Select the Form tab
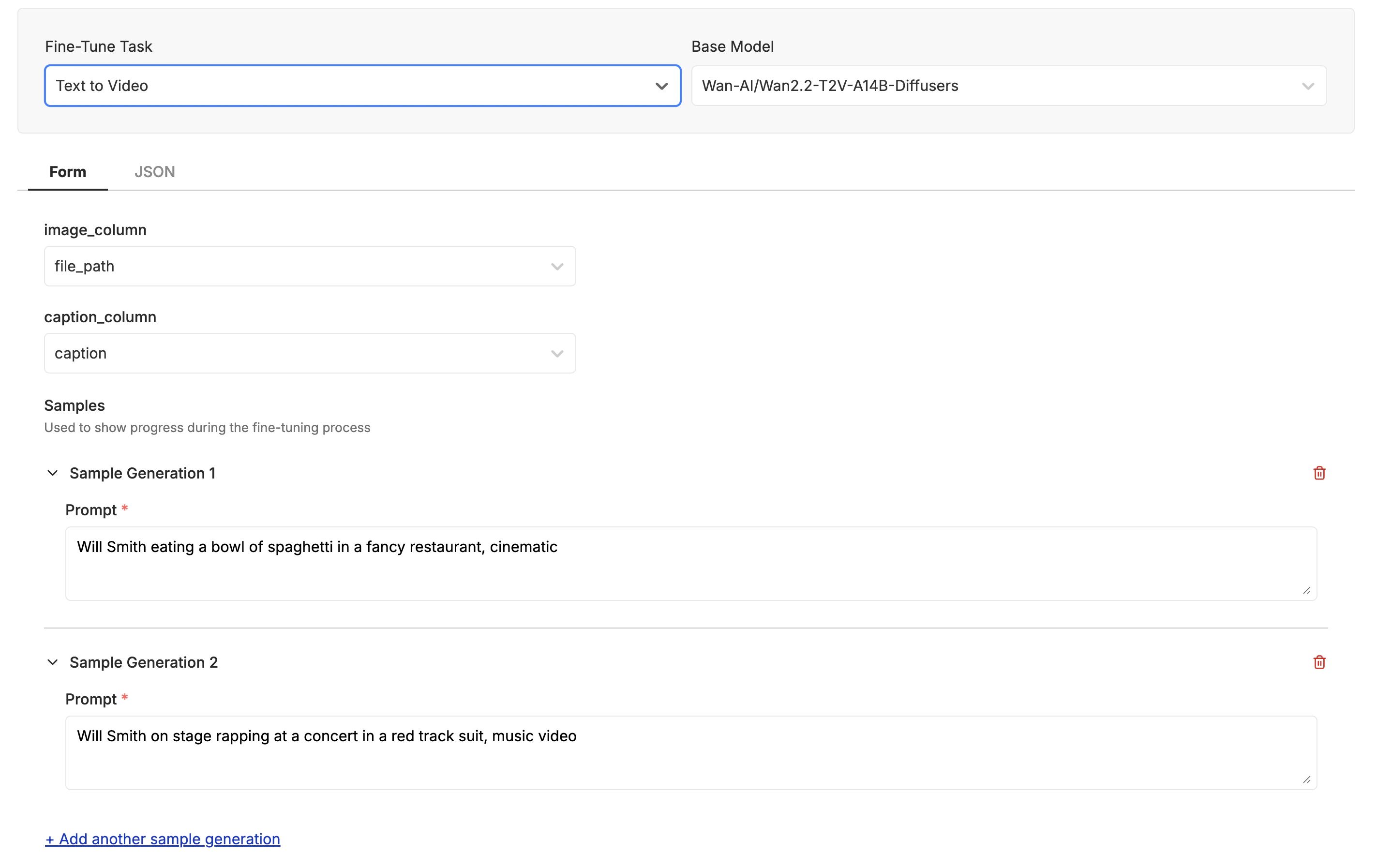Image resolution: width=1377 pixels, height=868 pixels. [x=67, y=172]
